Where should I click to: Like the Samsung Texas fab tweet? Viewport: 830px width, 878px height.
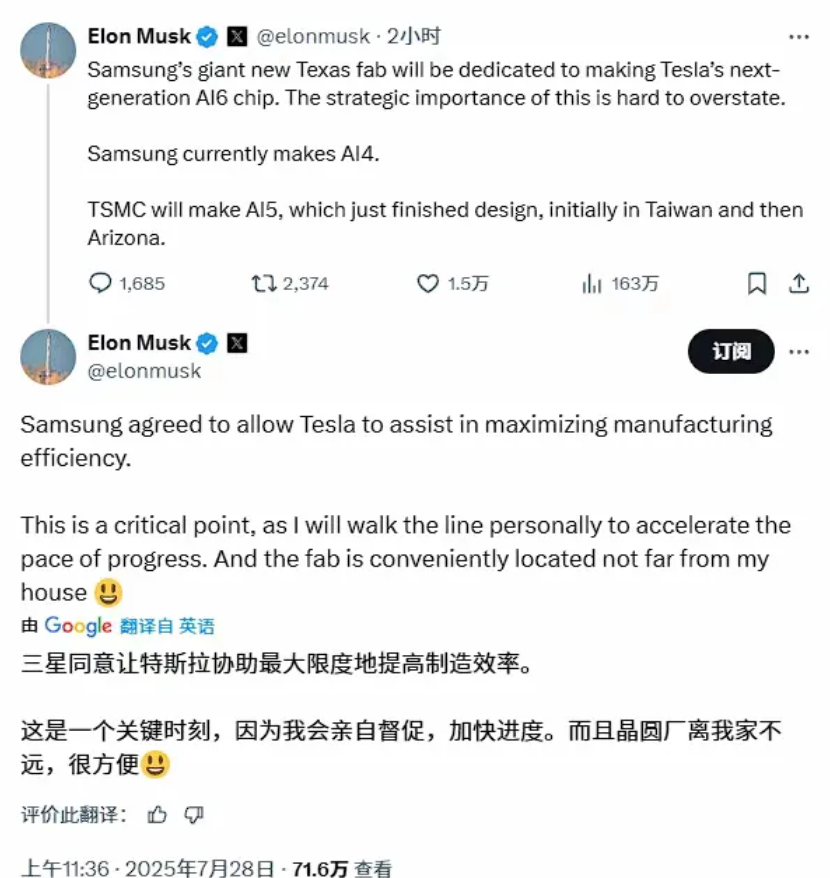[x=428, y=284]
